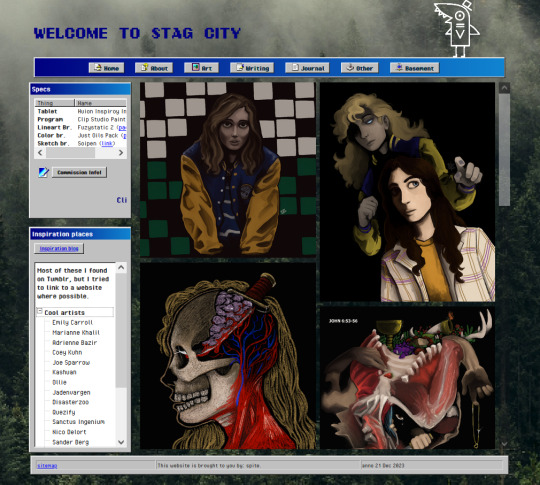The width and height of the screenshot is (540, 485).
Task: Click the Commission Info button
Action: point(79,172)
